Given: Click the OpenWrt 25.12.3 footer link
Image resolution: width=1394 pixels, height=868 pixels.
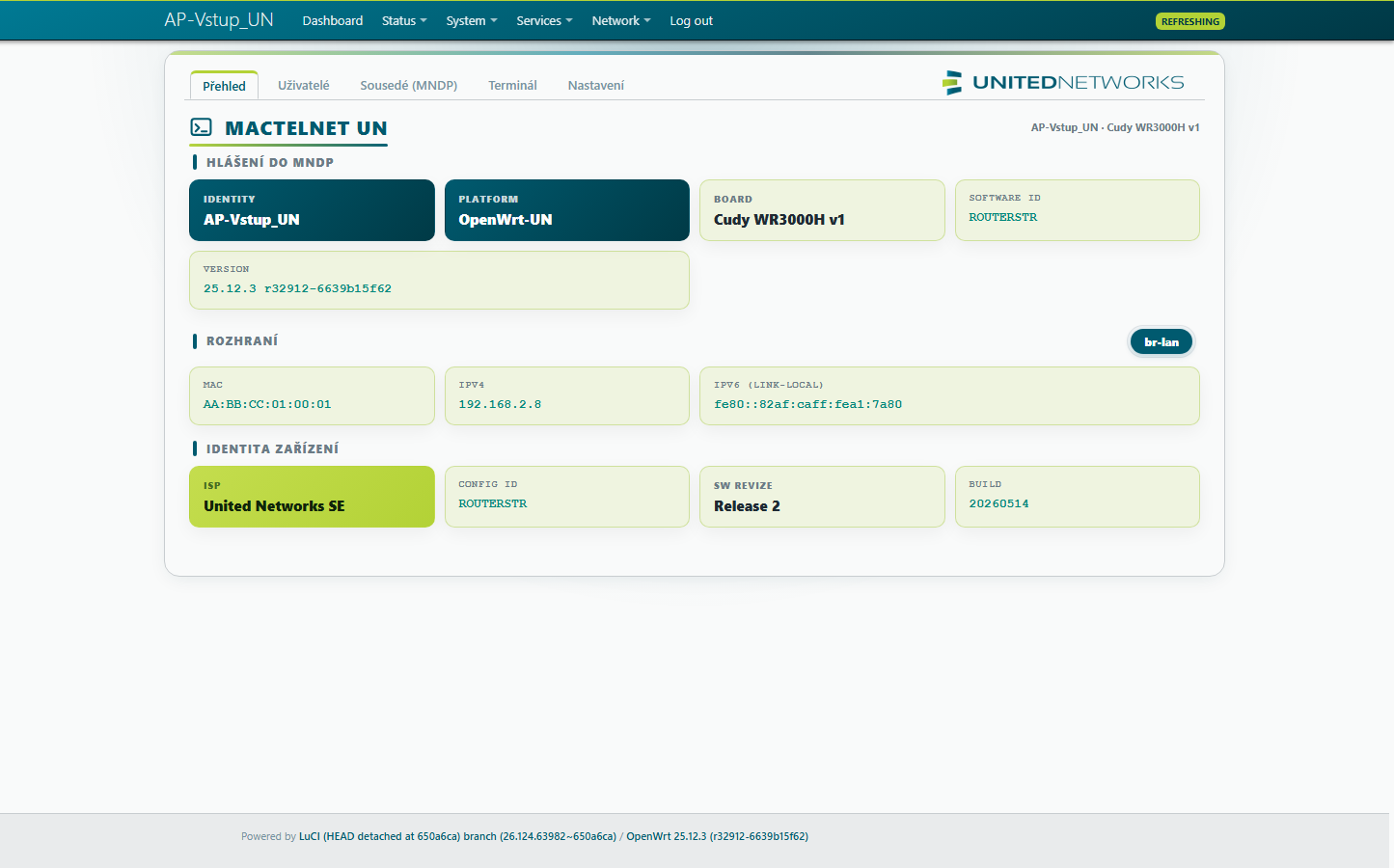Looking at the screenshot, I should tap(718, 836).
